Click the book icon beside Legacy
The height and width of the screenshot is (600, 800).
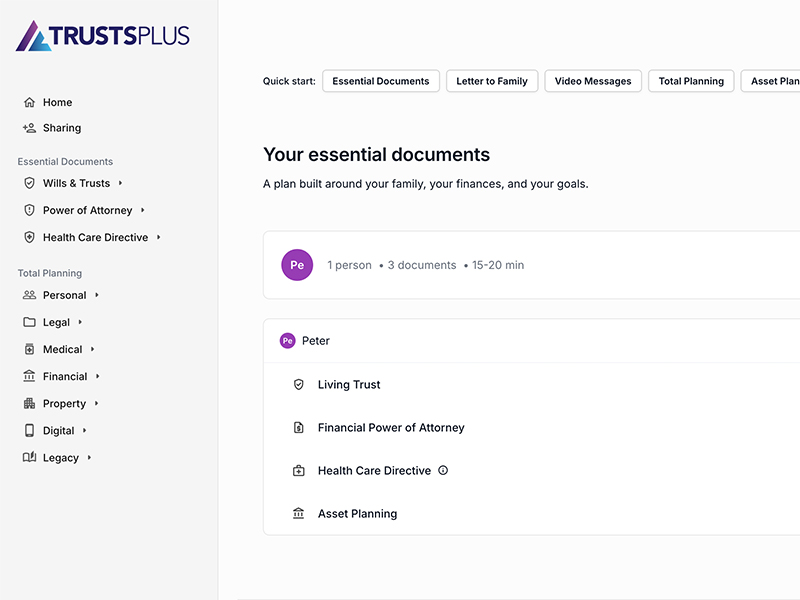(x=30, y=457)
